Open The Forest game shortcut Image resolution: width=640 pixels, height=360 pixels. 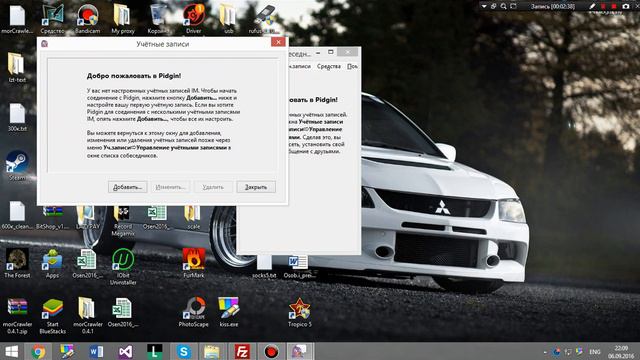(17, 263)
